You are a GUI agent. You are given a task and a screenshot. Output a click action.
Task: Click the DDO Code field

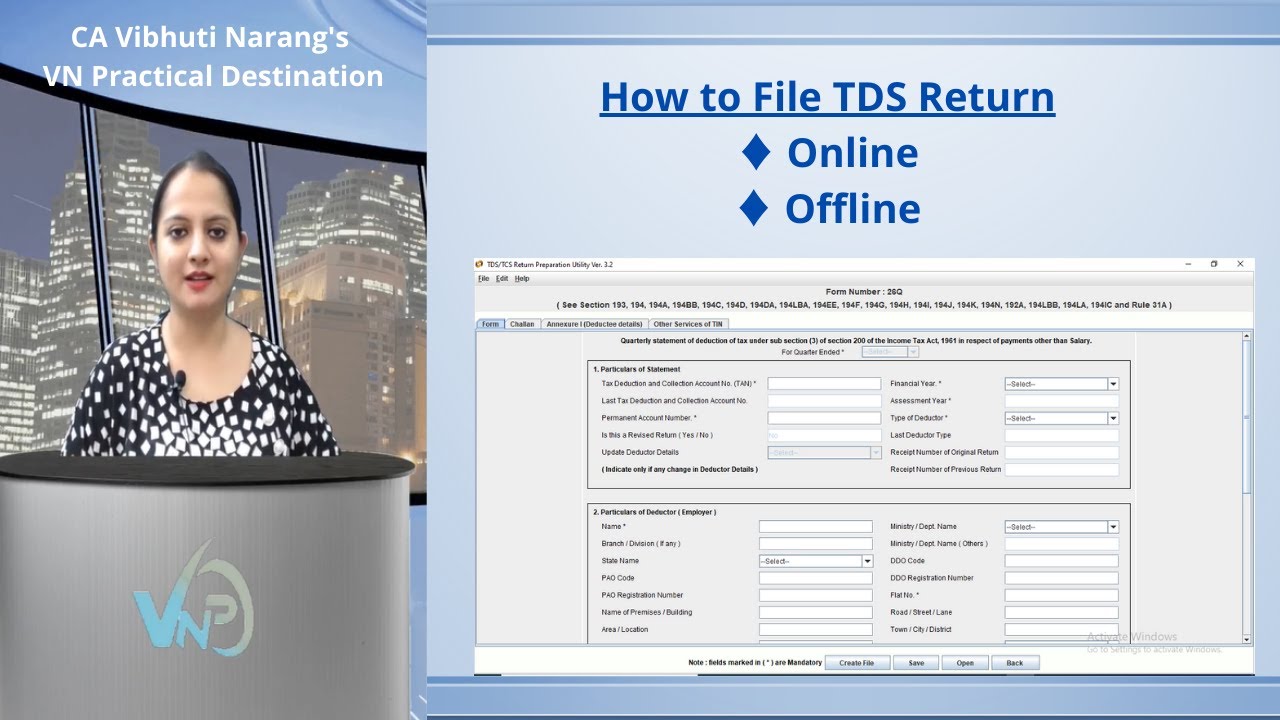click(1061, 561)
